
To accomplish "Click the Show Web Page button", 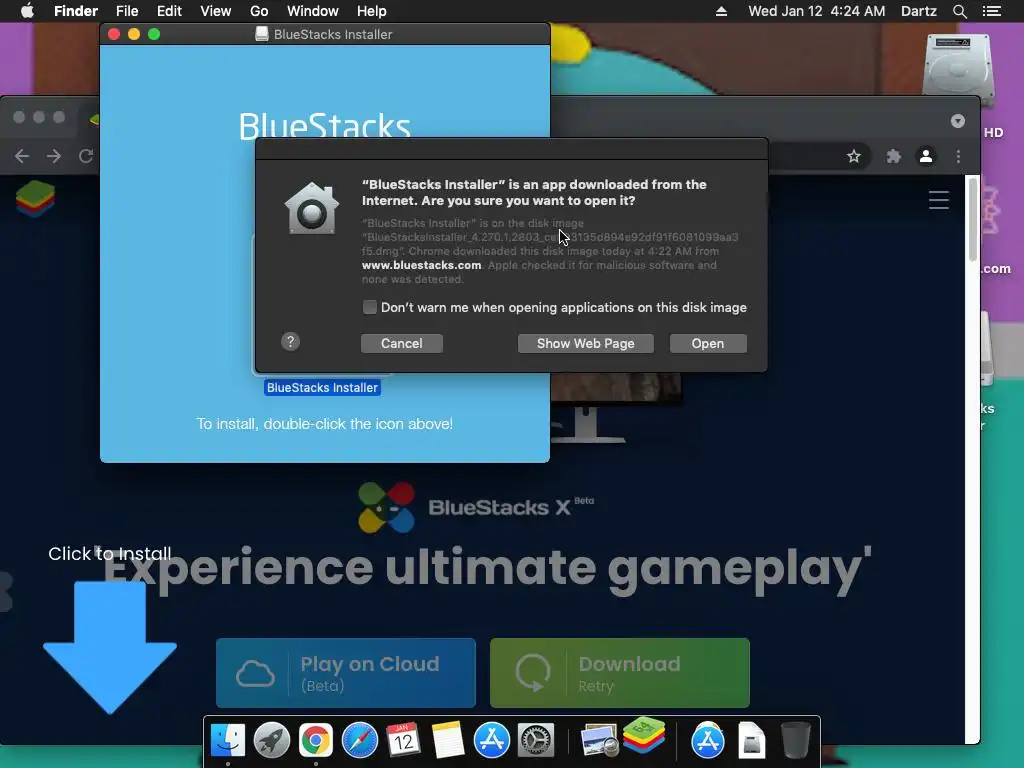I will [x=585, y=344].
